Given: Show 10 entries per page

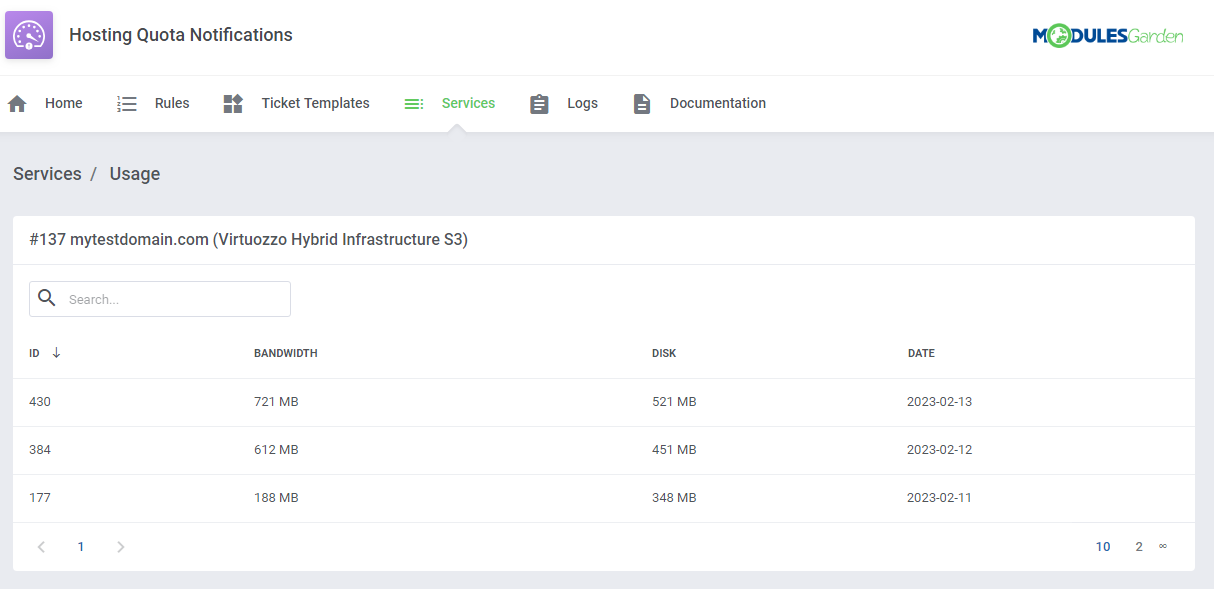Looking at the screenshot, I should coord(1103,547).
